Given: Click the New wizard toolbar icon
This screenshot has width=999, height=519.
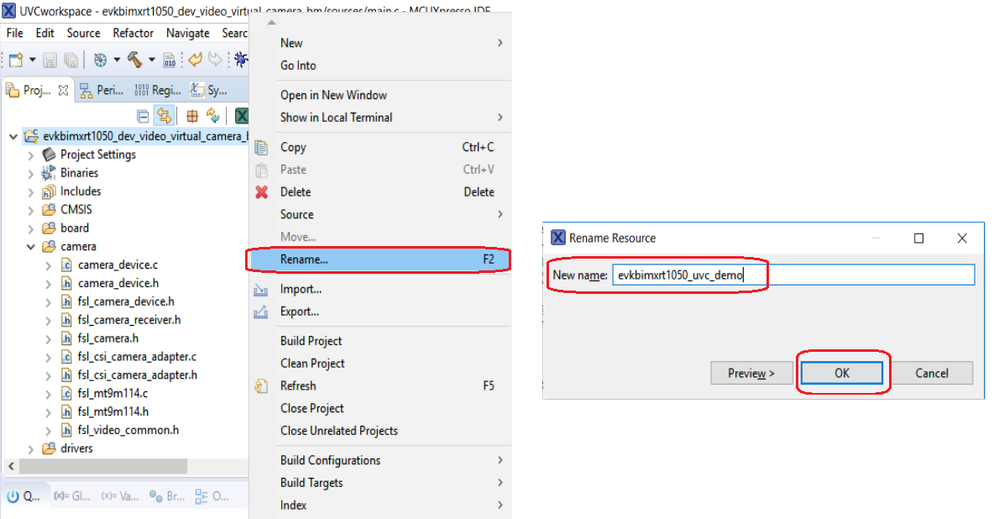Looking at the screenshot, I should tap(15, 60).
